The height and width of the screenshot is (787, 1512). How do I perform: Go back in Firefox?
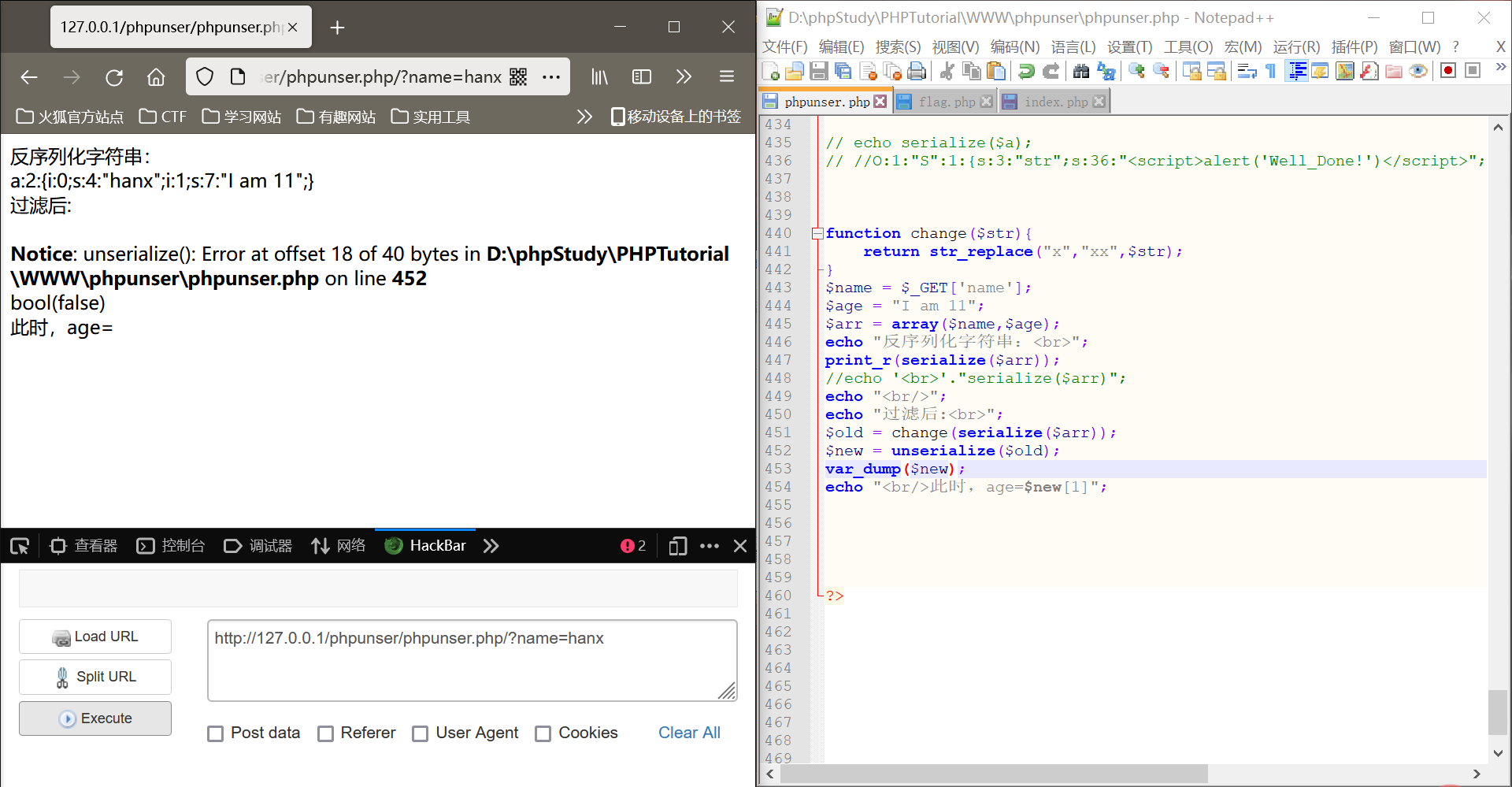coord(29,77)
